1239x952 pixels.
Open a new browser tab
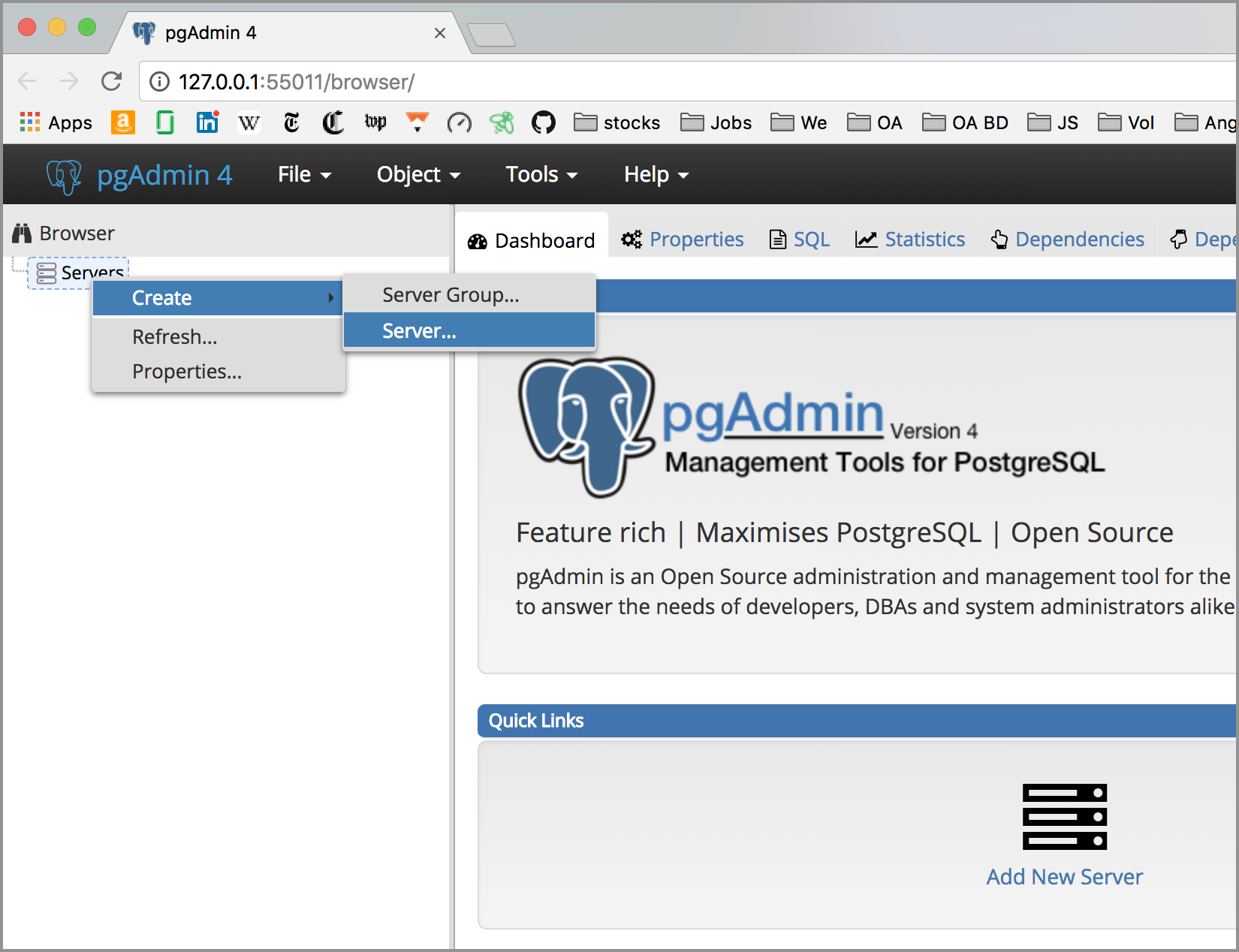pyautogui.click(x=491, y=35)
